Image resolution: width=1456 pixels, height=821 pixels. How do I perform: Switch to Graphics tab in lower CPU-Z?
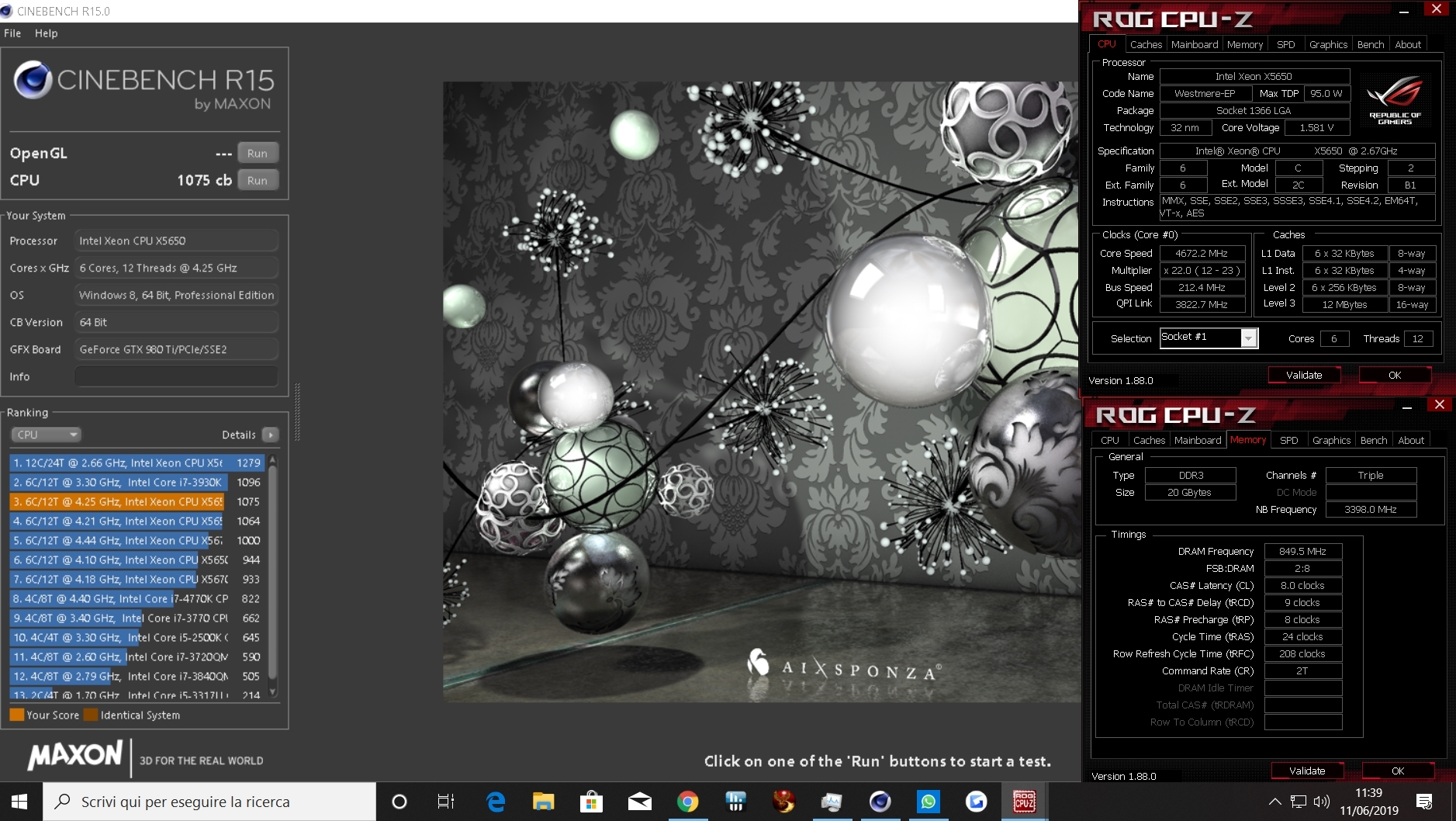click(1332, 440)
